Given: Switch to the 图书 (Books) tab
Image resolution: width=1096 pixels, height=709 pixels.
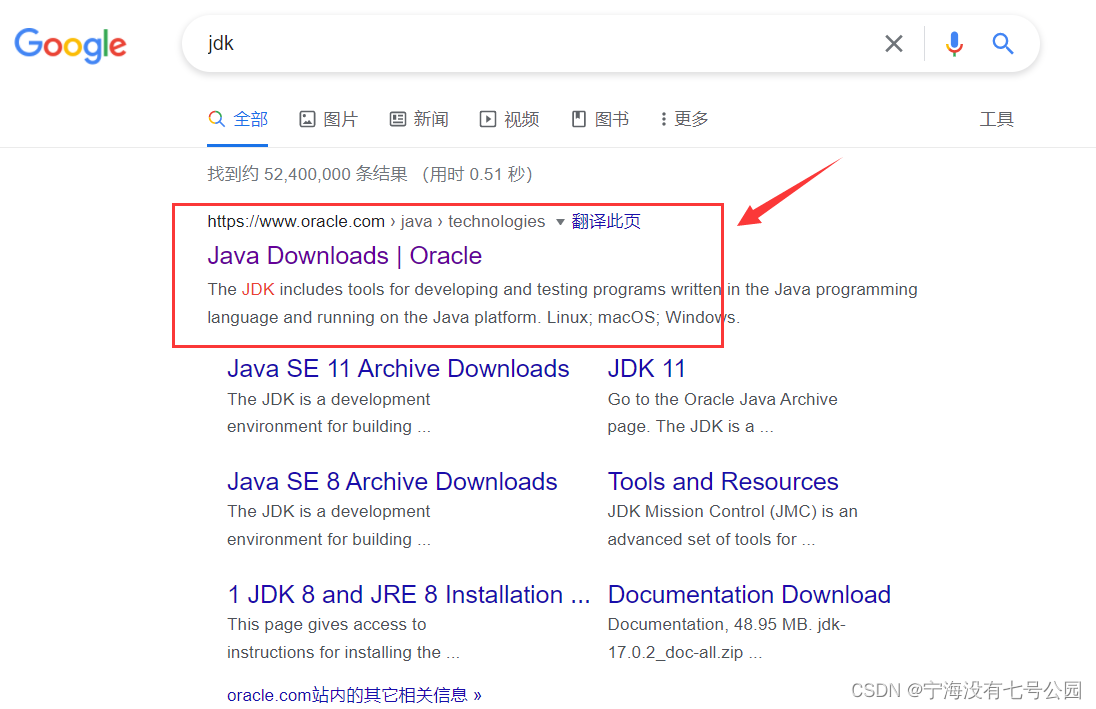Looking at the screenshot, I should [600, 119].
